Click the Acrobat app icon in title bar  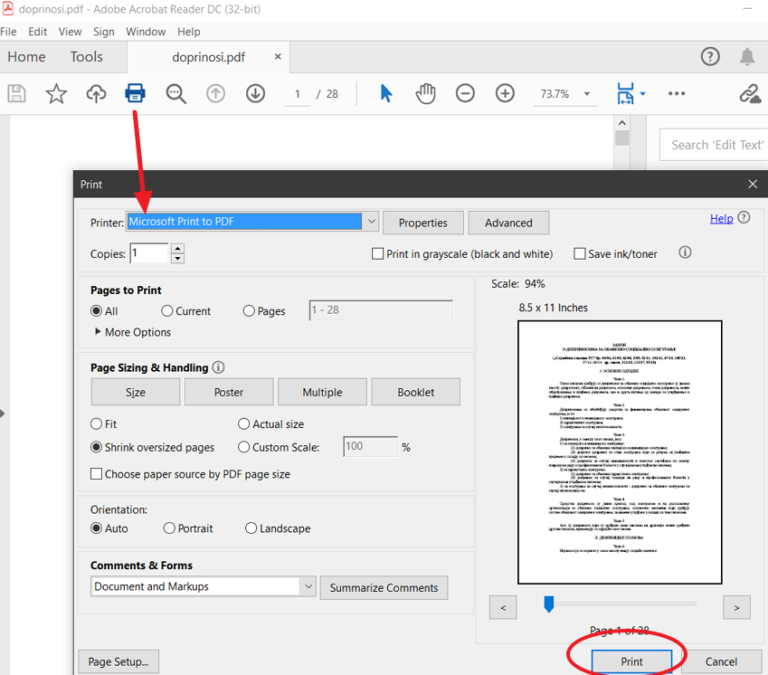(x=7, y=8)
